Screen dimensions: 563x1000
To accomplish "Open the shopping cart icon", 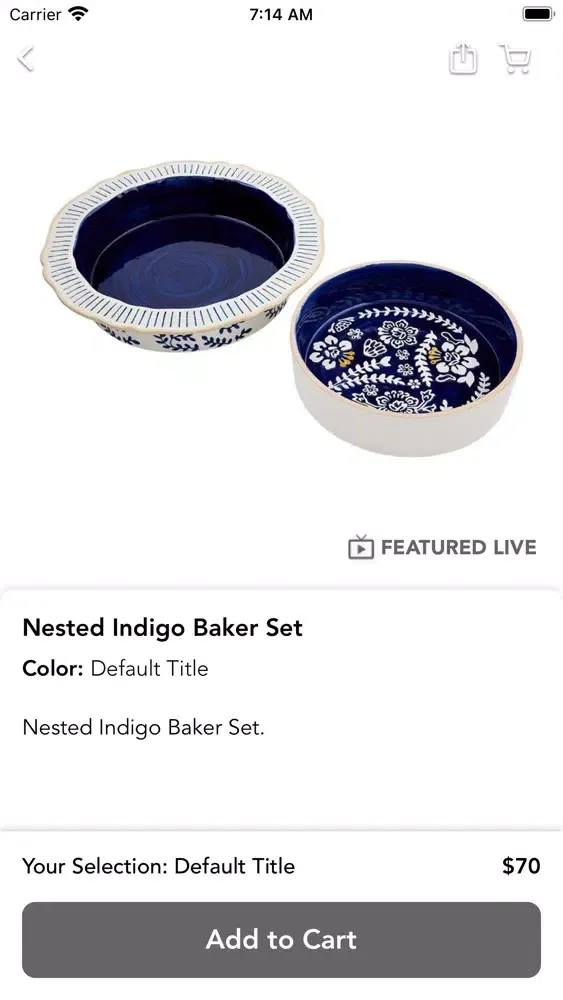I will (515, 59).
